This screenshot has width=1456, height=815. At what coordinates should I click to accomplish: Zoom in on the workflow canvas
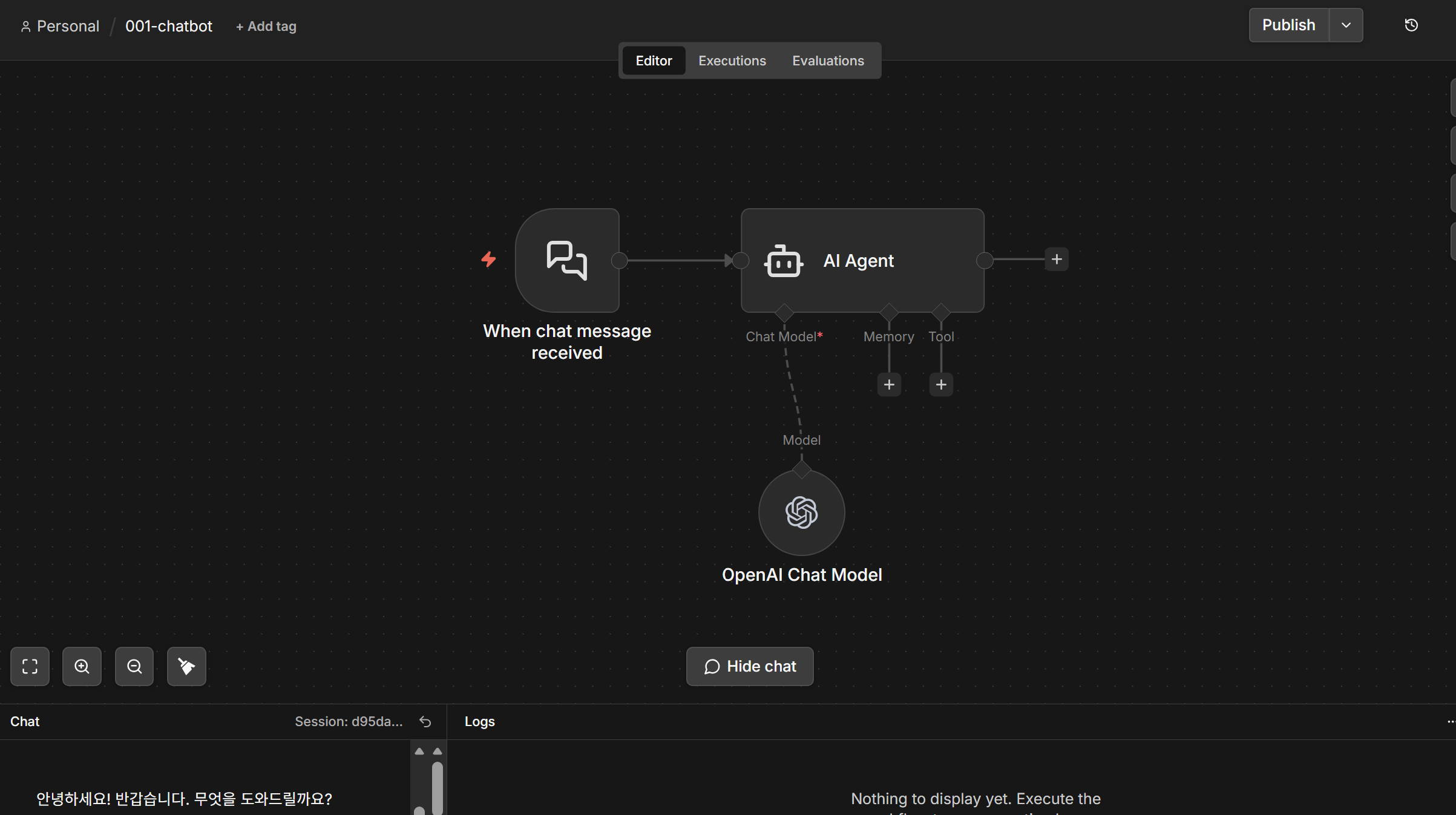point(82,666)
